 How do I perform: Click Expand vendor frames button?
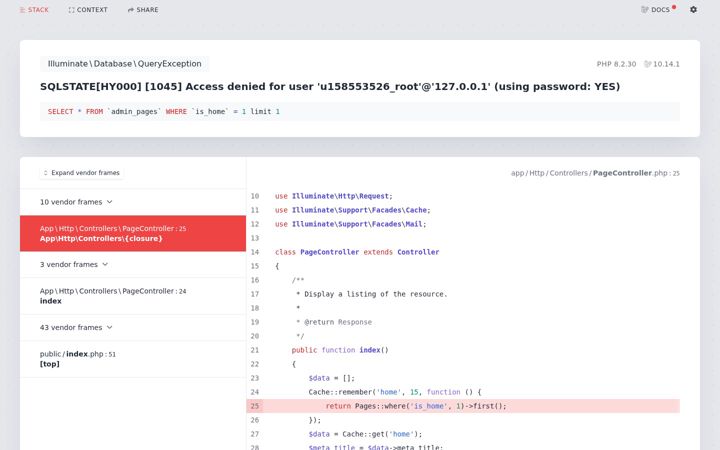click(81, 173)
